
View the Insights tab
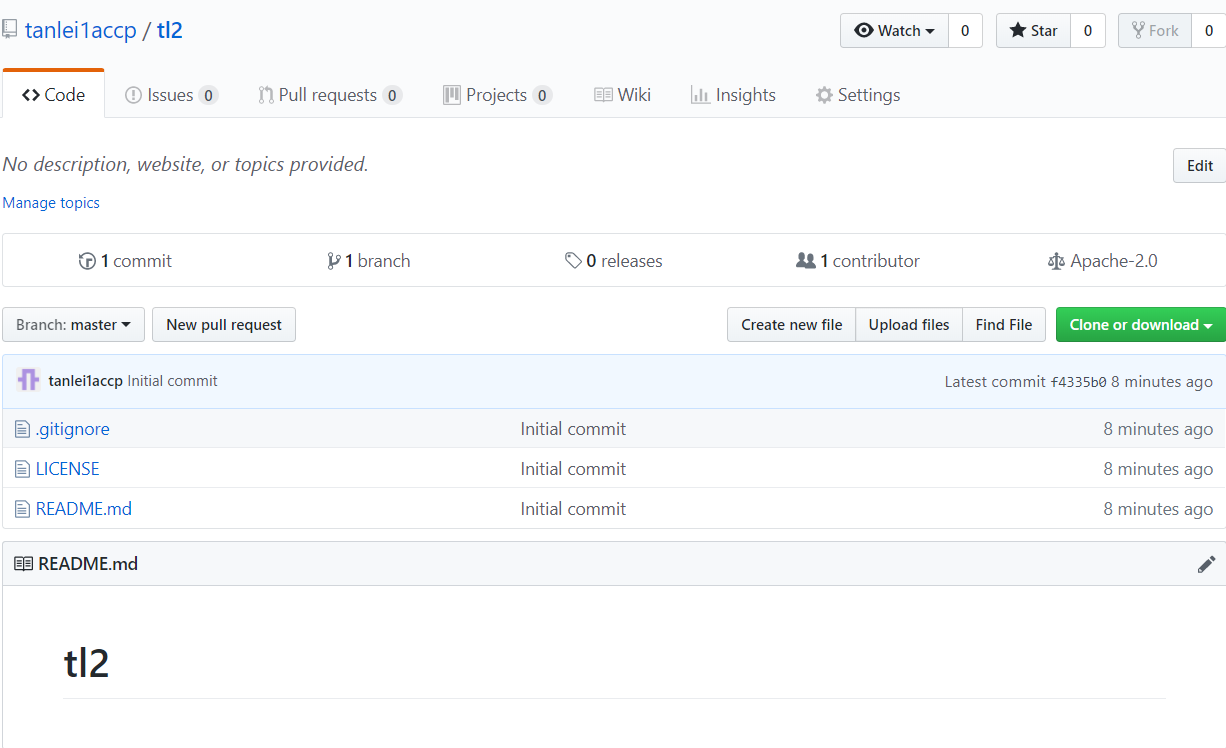(x=733, y=95)
